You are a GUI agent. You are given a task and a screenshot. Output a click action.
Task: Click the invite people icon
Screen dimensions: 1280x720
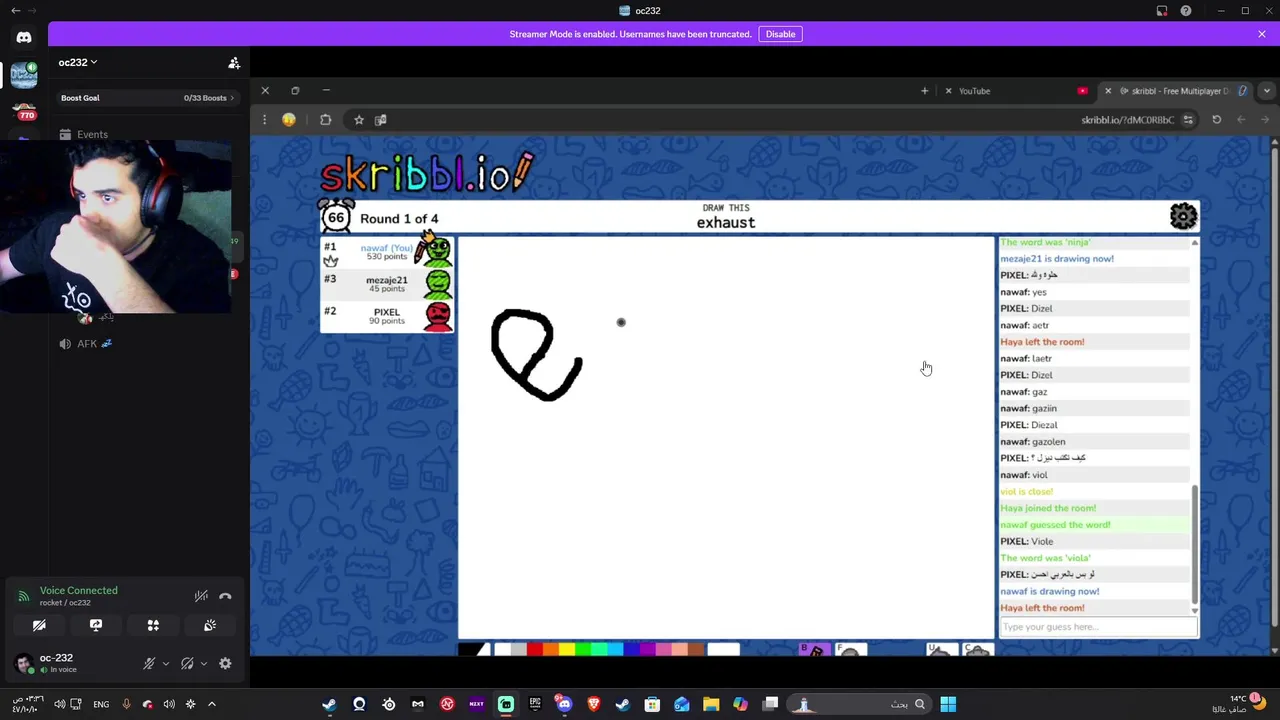click(234, 63)
